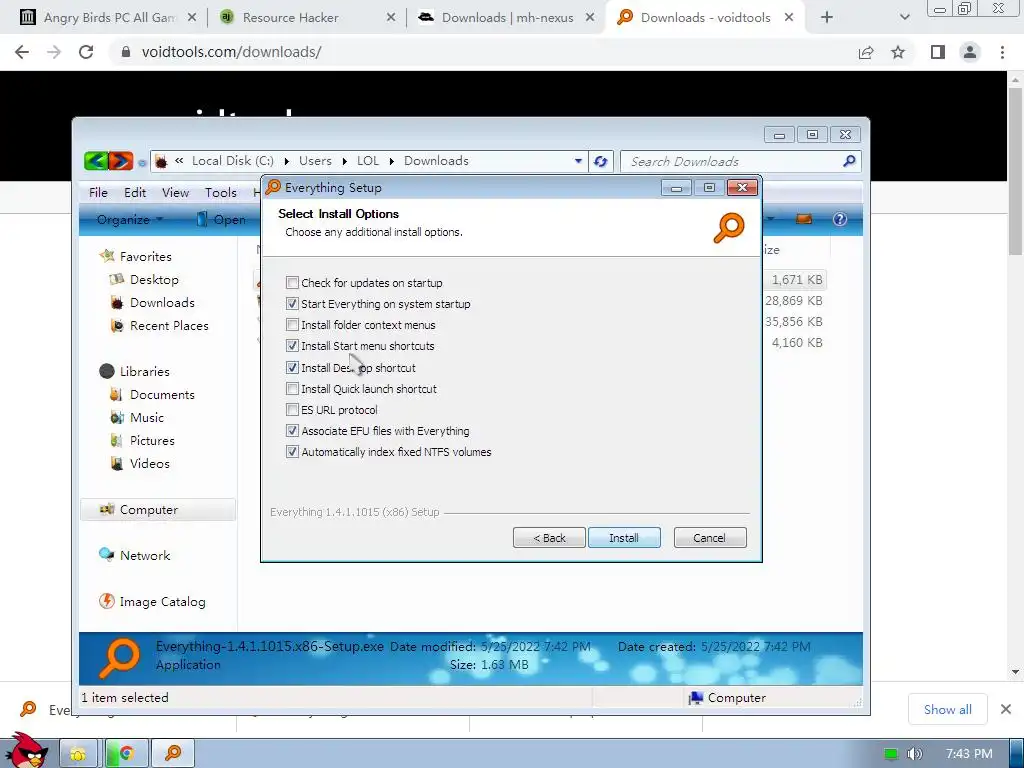1024x768 pixels.
Task: Switch to Angry Birds PC All Games tab
Action: click(x=108, y=18)
